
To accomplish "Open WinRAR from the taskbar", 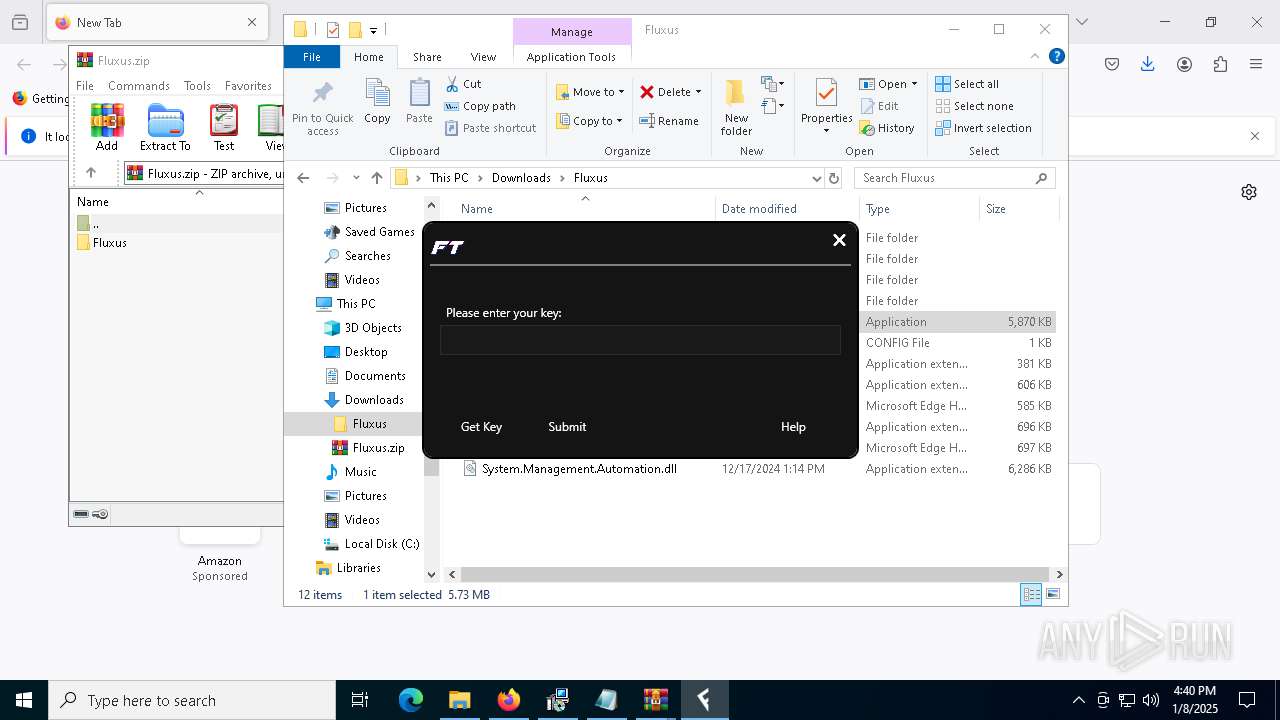I will click(x=655, y=700).
